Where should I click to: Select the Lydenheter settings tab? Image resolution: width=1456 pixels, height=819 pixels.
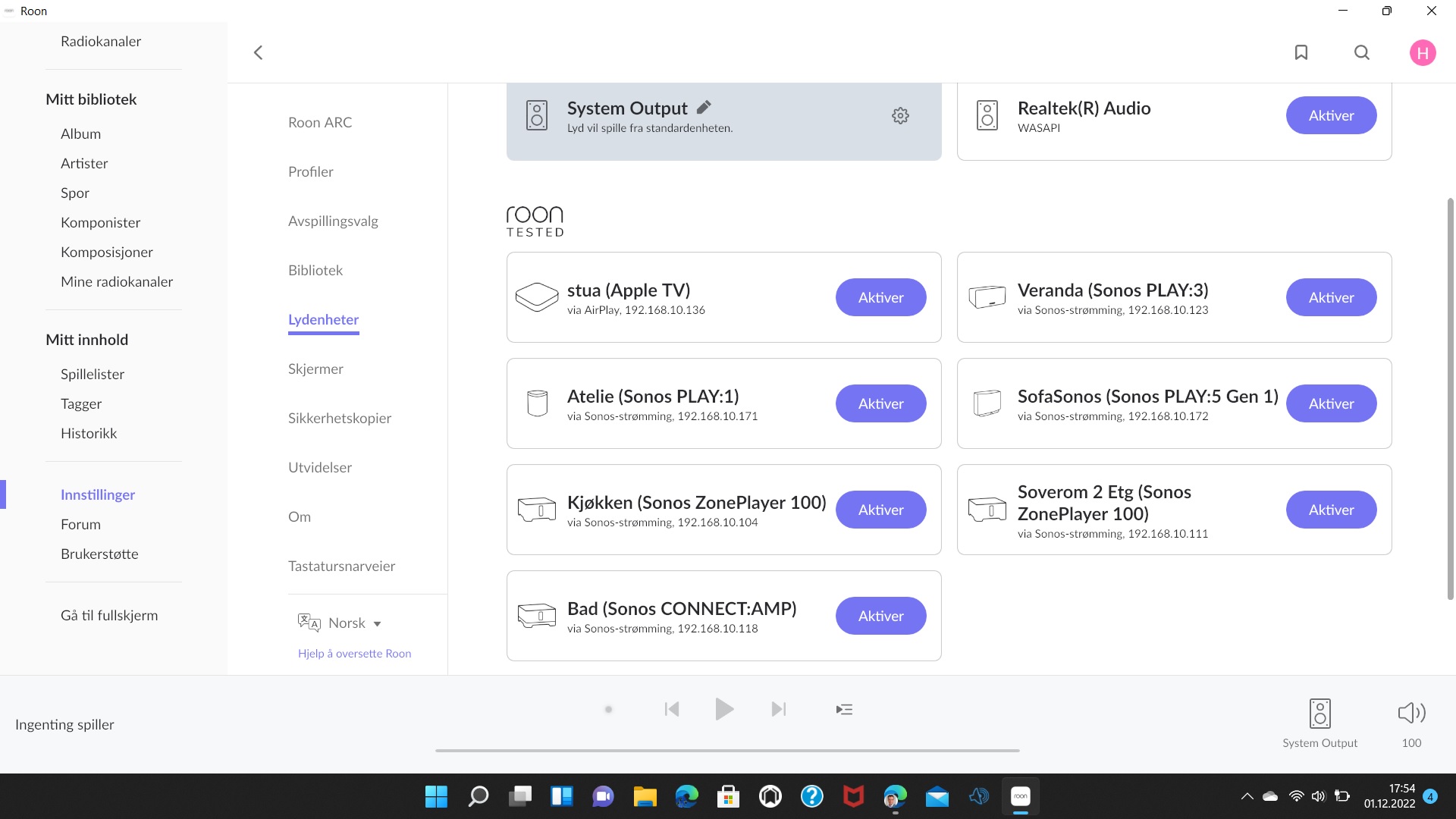pyautogui.click(x=323, y=319)
